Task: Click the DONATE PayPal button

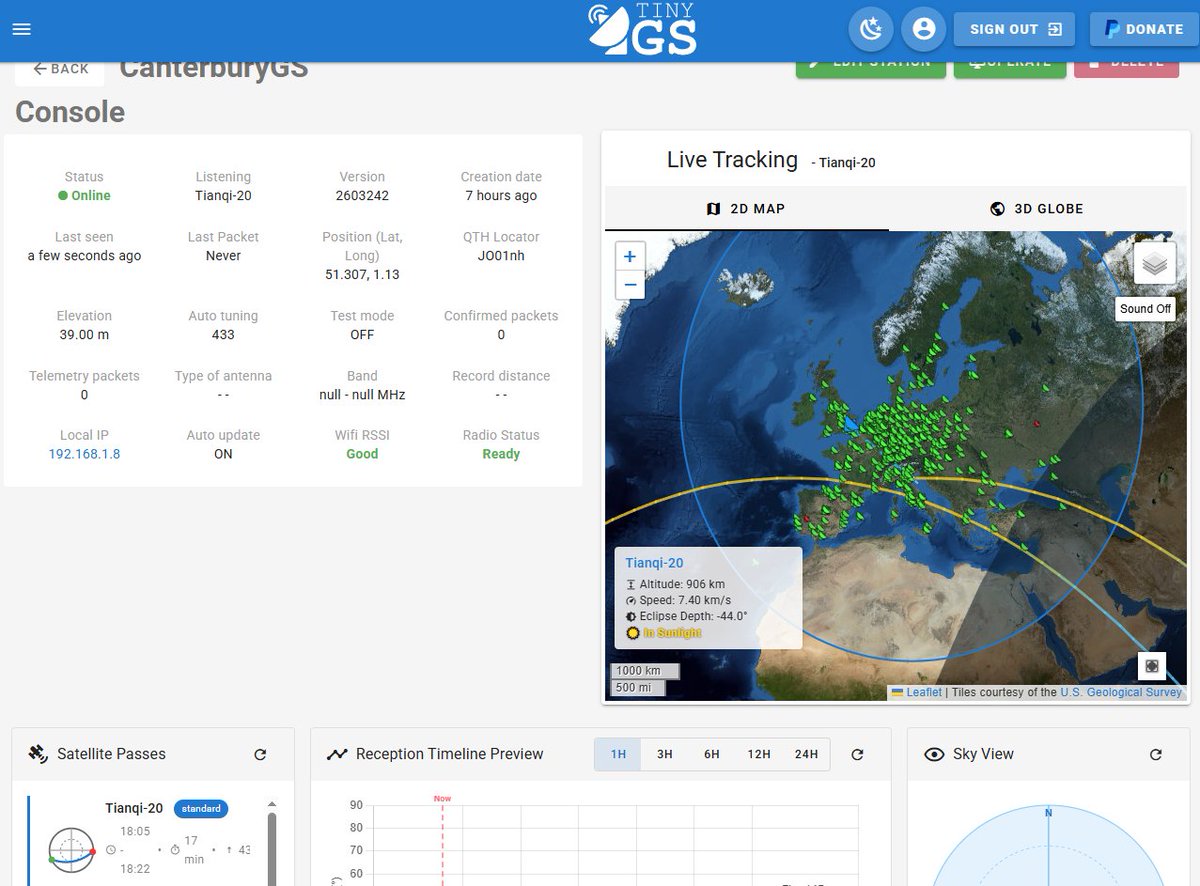Action: tap(1143, 29)
